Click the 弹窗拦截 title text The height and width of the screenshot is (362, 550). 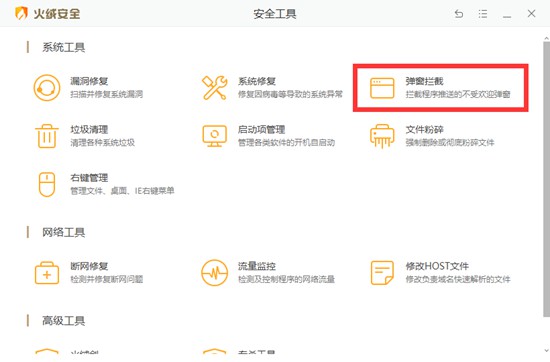coord(424,81)
